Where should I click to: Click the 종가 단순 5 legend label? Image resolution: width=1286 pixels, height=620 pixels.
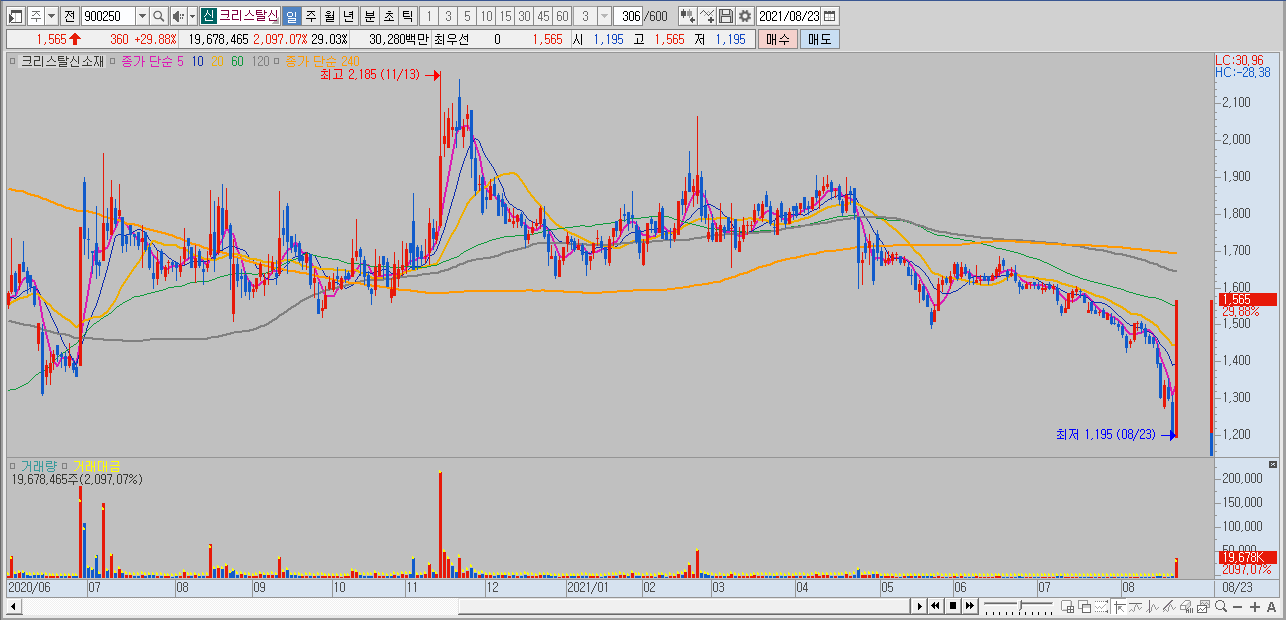click(150, 61)
